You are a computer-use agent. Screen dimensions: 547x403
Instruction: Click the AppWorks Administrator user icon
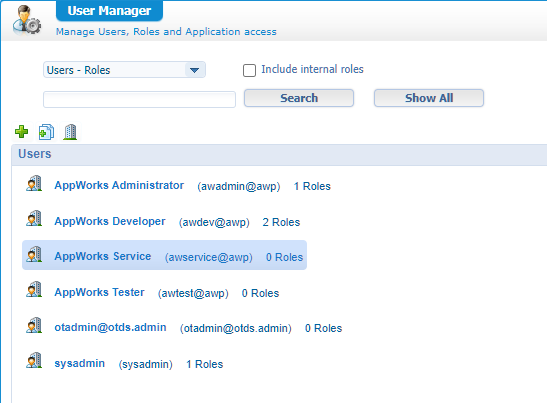(x=34, y=184)
